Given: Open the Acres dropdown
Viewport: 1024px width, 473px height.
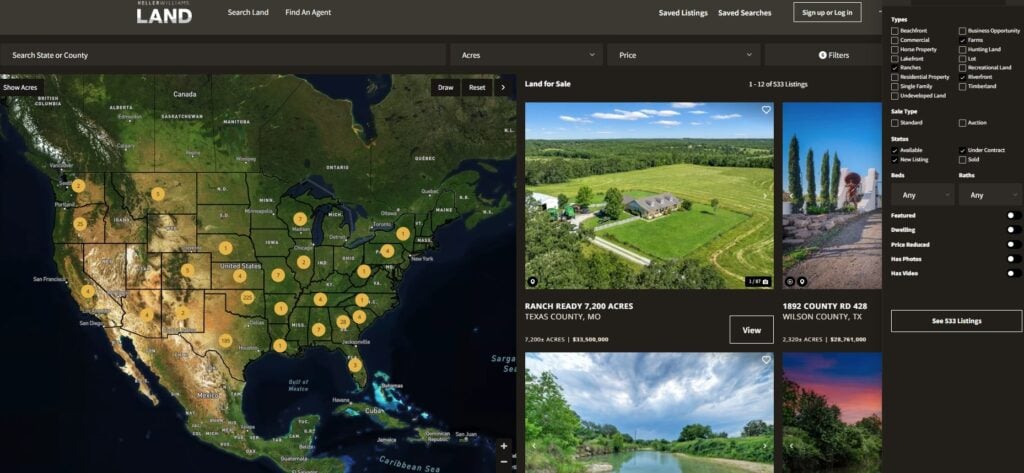Looking at the screenshot, I should (526, 55).
